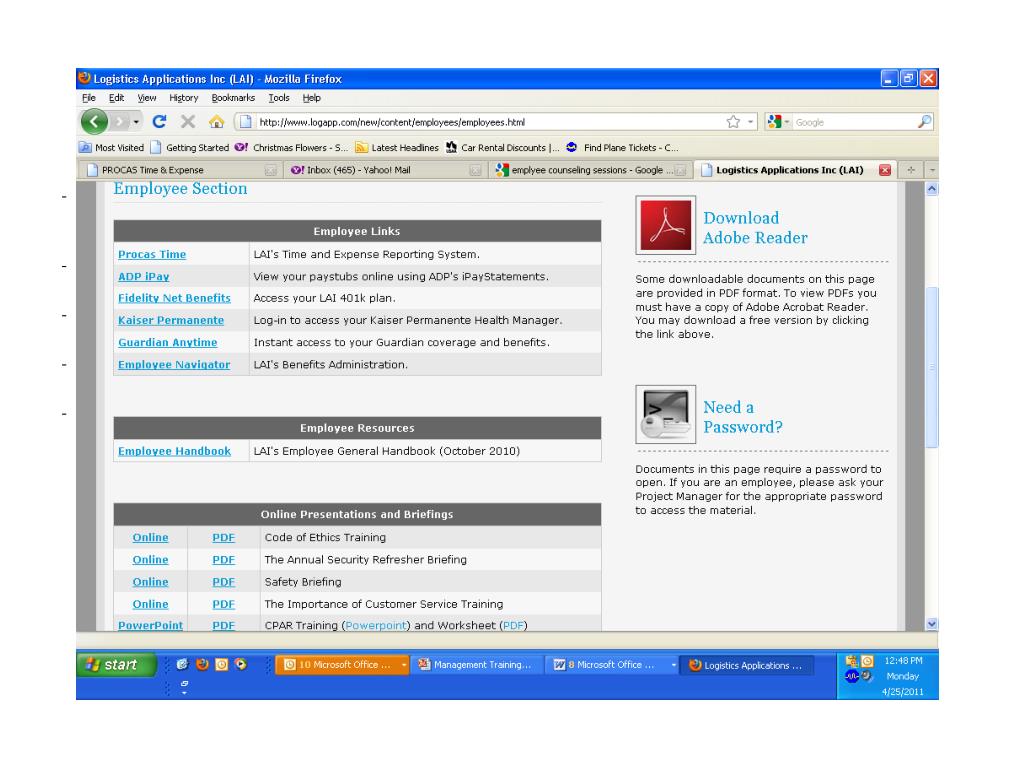Open a new tab with plus button

coord(910,170)
